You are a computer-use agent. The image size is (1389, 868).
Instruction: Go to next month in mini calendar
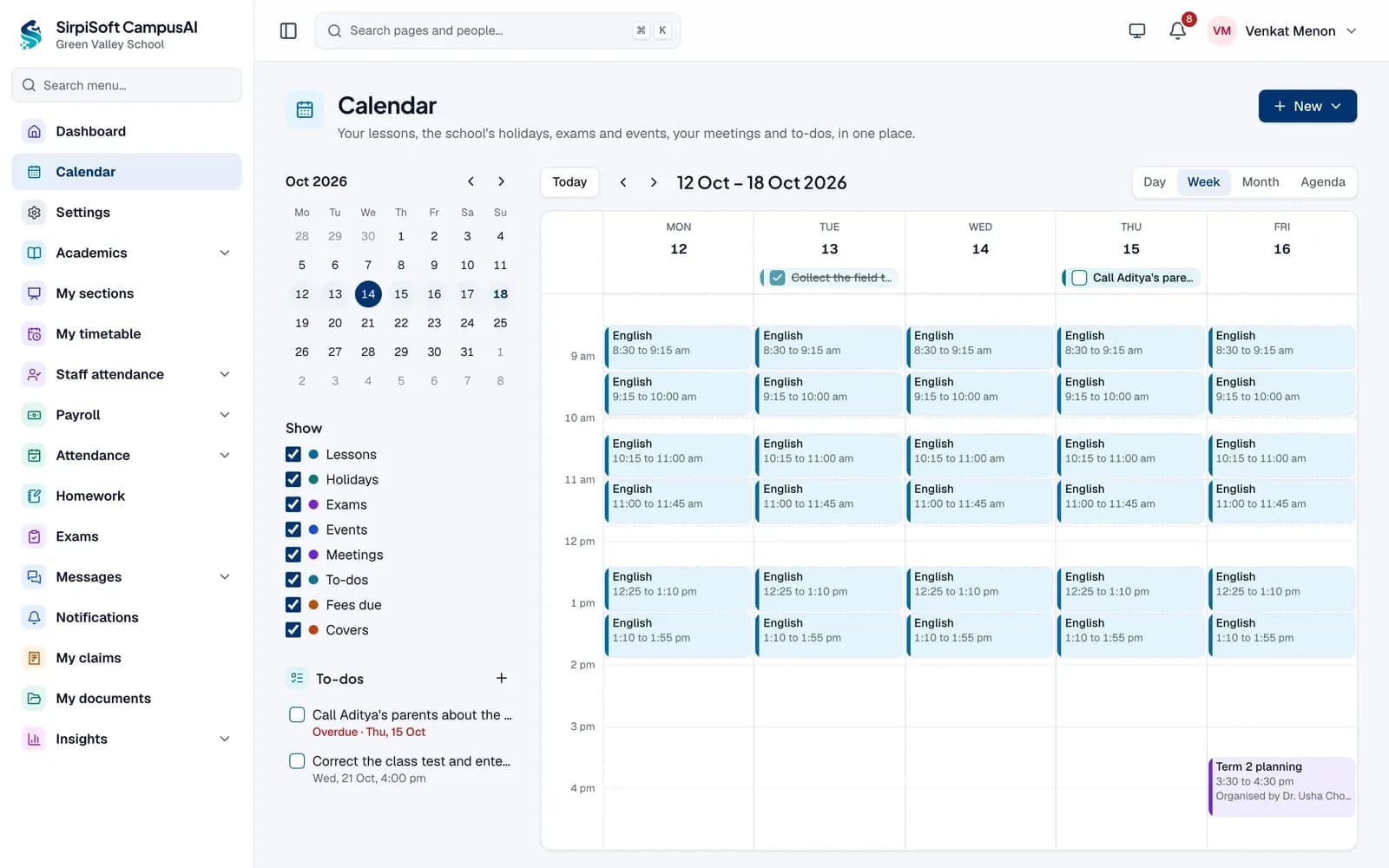[x=501, y=181]
